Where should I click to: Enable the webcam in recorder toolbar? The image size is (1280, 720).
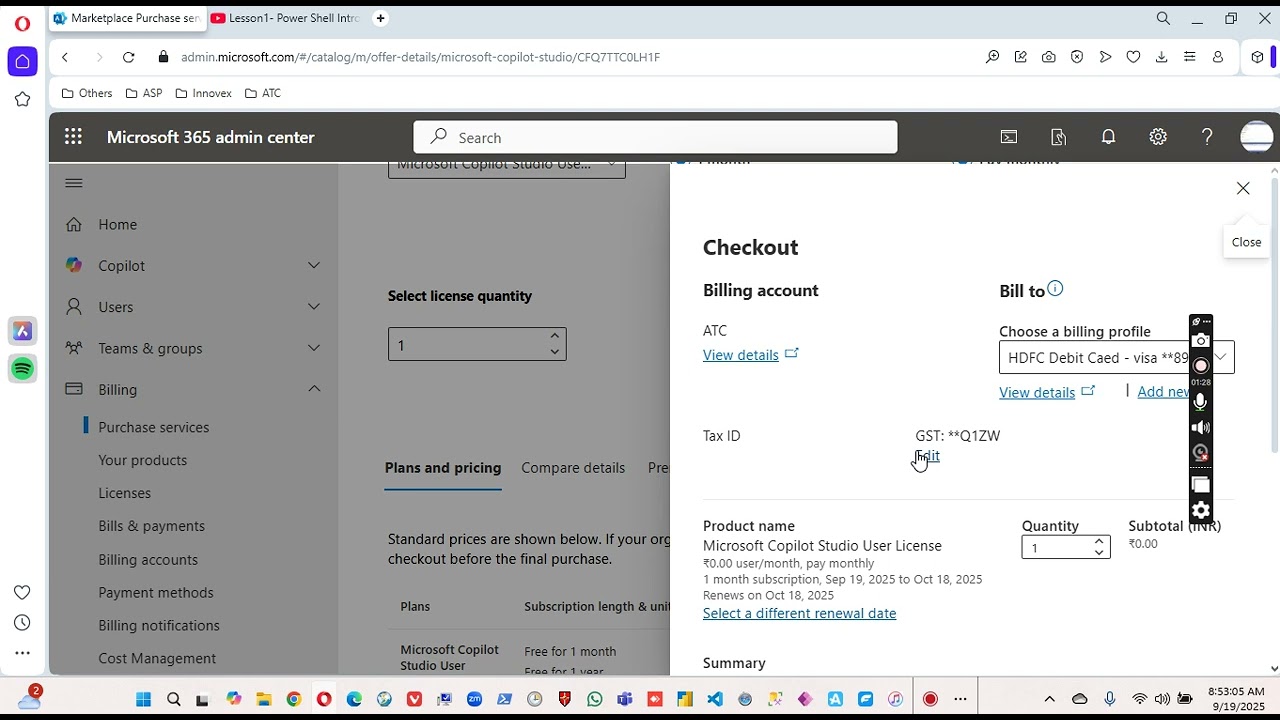[1201, 452]
